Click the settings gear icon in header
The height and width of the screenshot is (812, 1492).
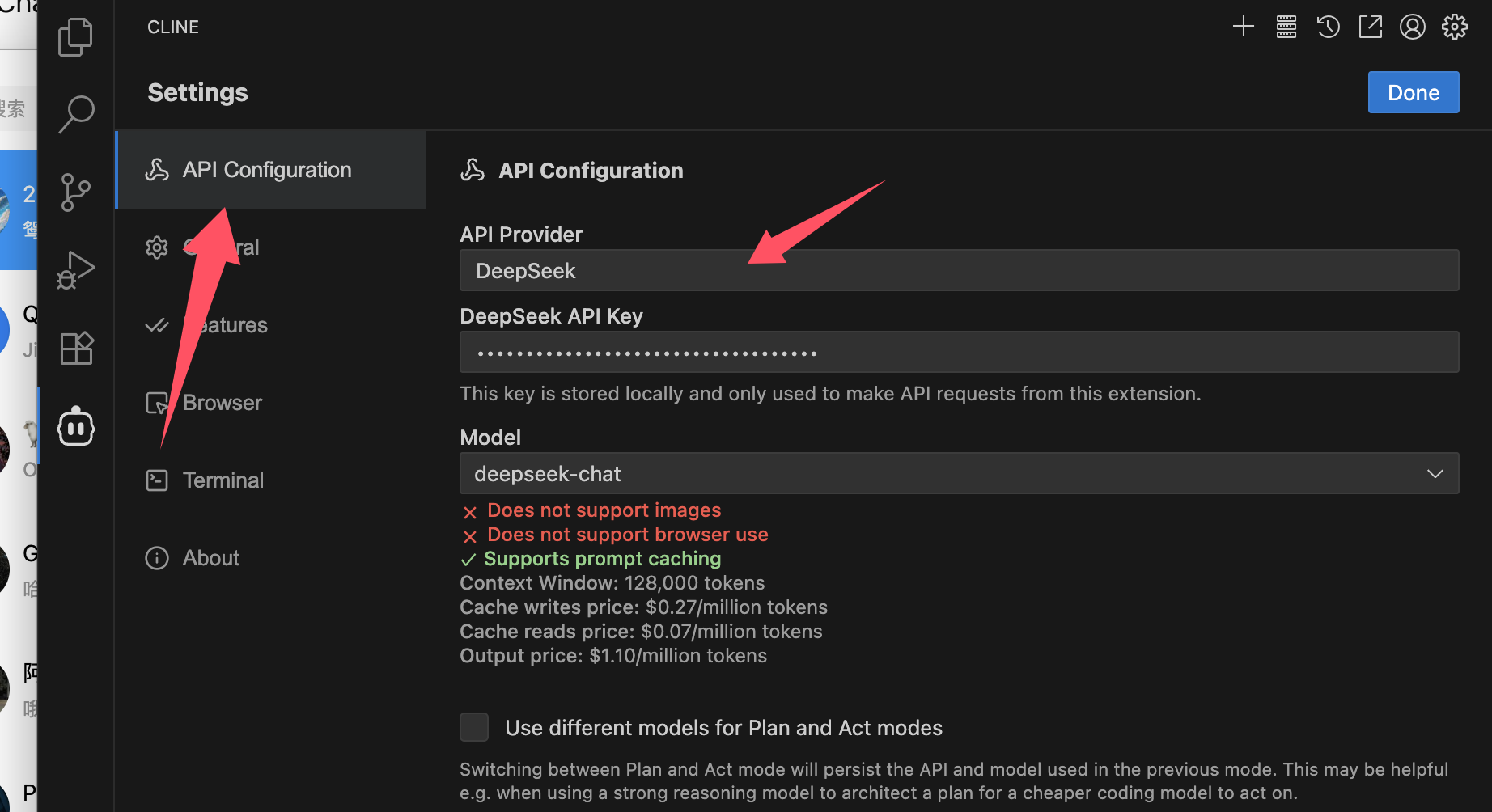(1455, 27)
